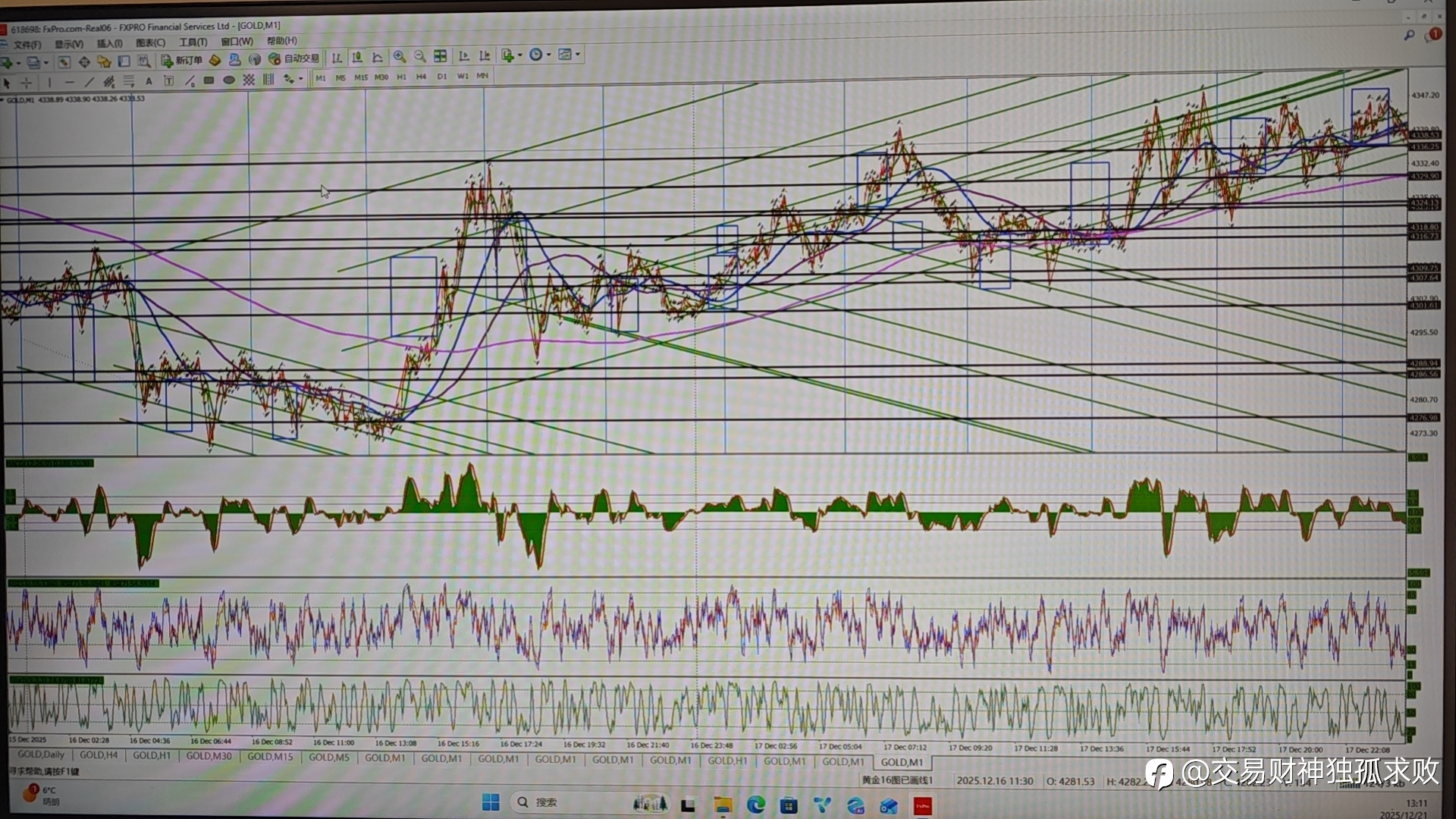Expand the templates dropdown arrow
This screenshot has width=1456, height=819.
[x=578, y=55]
